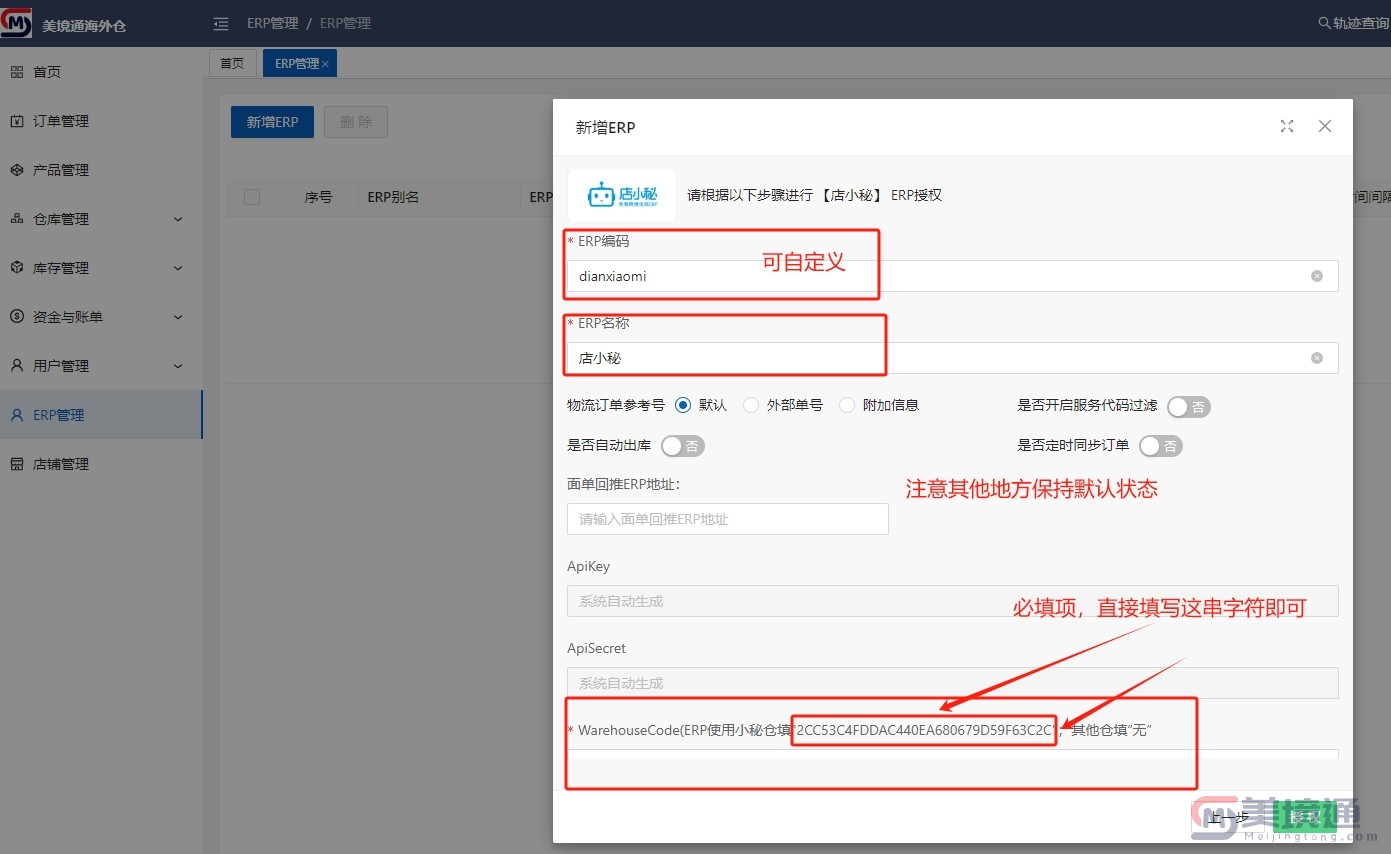
Task: Clear the ERP名称 field with its x icon
Action: click(x=1317, y=358)
